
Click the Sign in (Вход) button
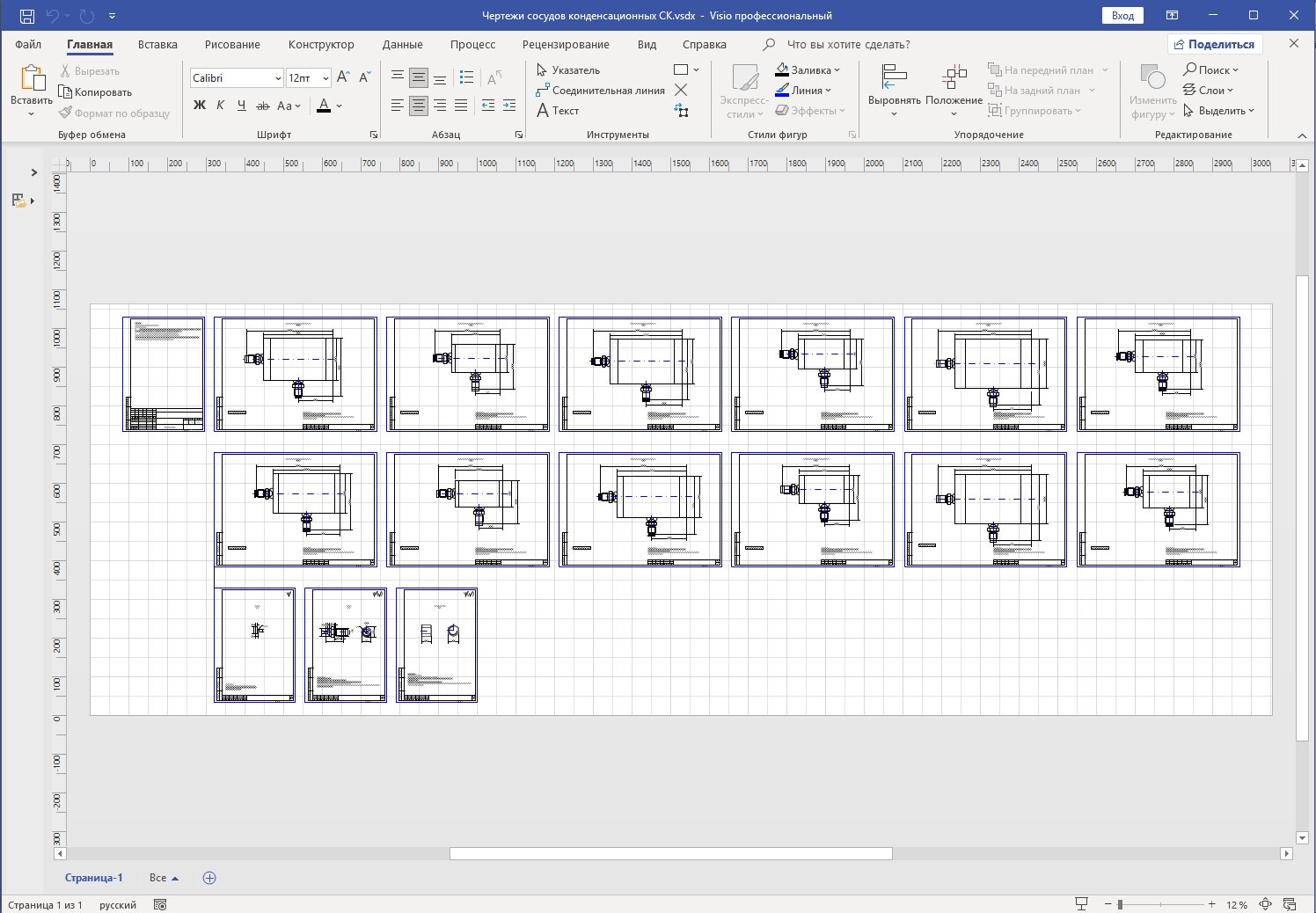pyautogui.click(x=1122, y=16)
